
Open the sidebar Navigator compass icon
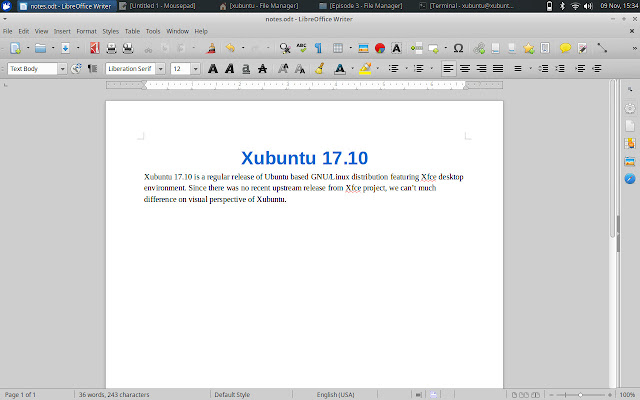(x=630, y=179)
